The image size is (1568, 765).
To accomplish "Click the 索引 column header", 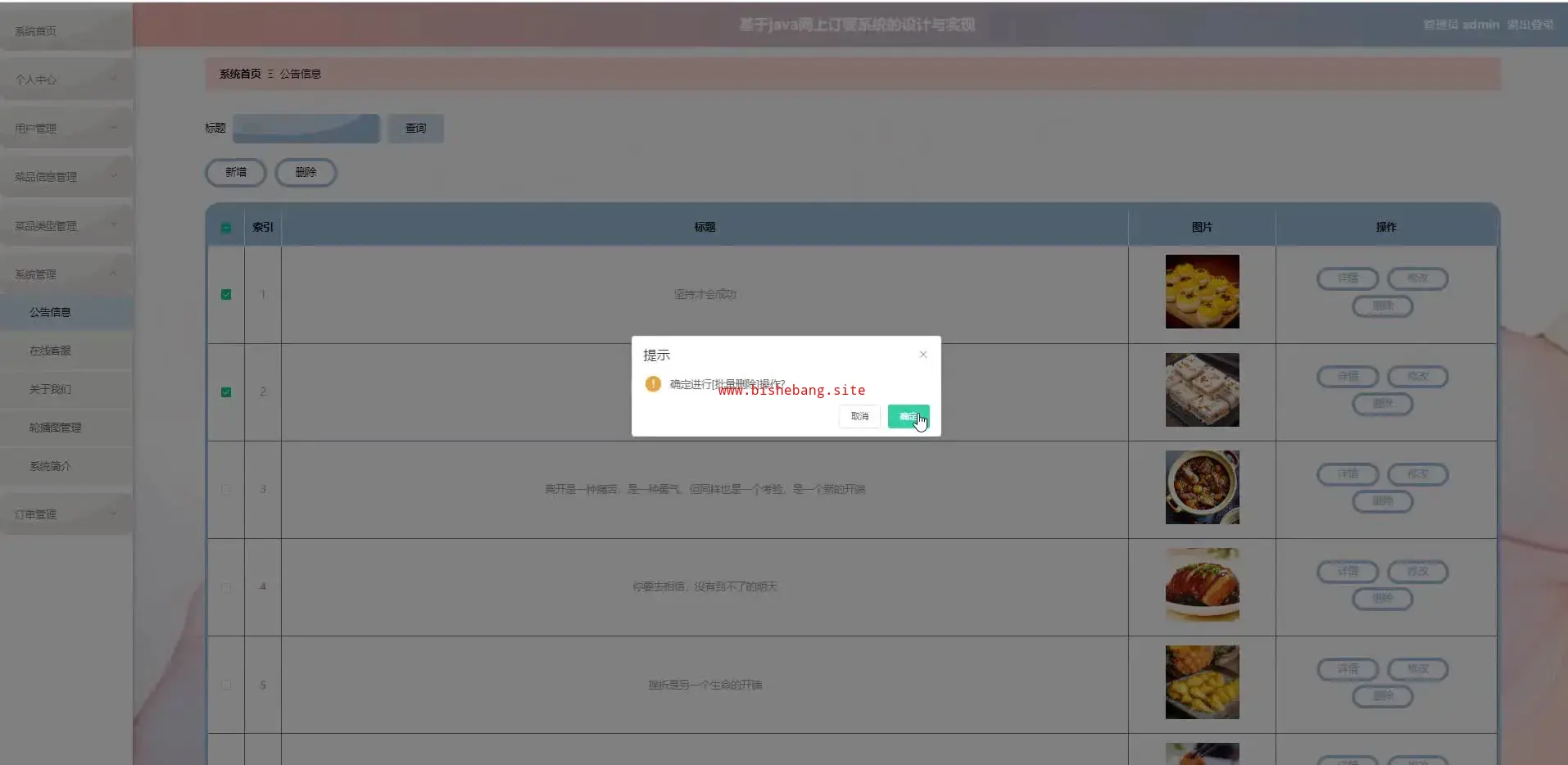I will point(263,227).
